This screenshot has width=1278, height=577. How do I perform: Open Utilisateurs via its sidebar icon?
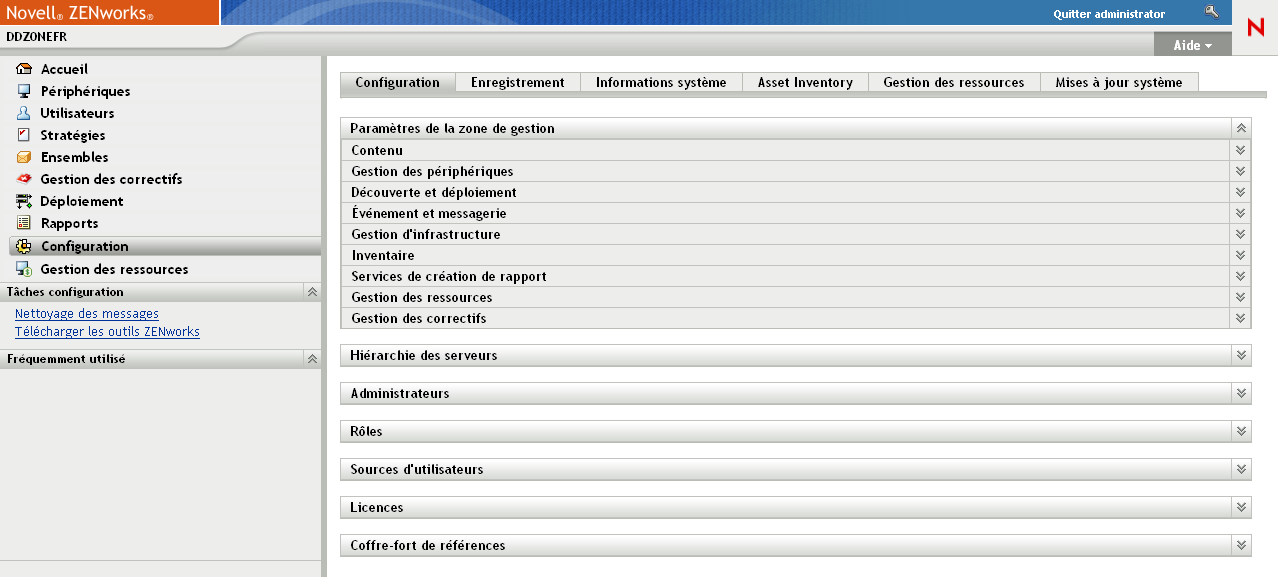pyautogui.click(x=24, y=112)
